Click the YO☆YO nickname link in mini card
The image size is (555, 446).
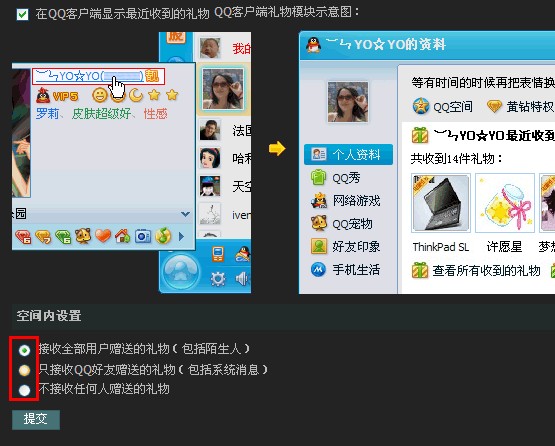click(x=89, y=76)
